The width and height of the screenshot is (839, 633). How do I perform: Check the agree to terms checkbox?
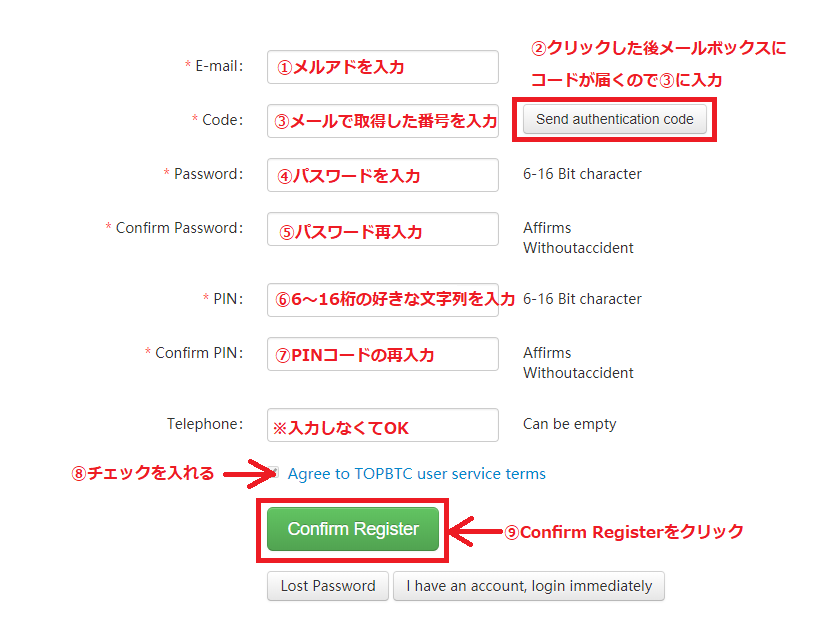click(274, 472)
